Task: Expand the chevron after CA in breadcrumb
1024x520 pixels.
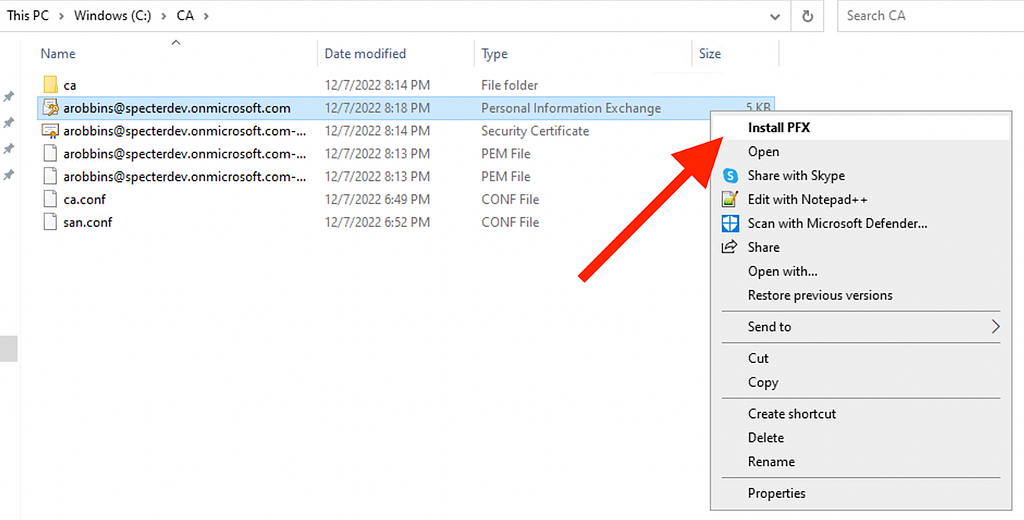Action: tap(206, 16)
